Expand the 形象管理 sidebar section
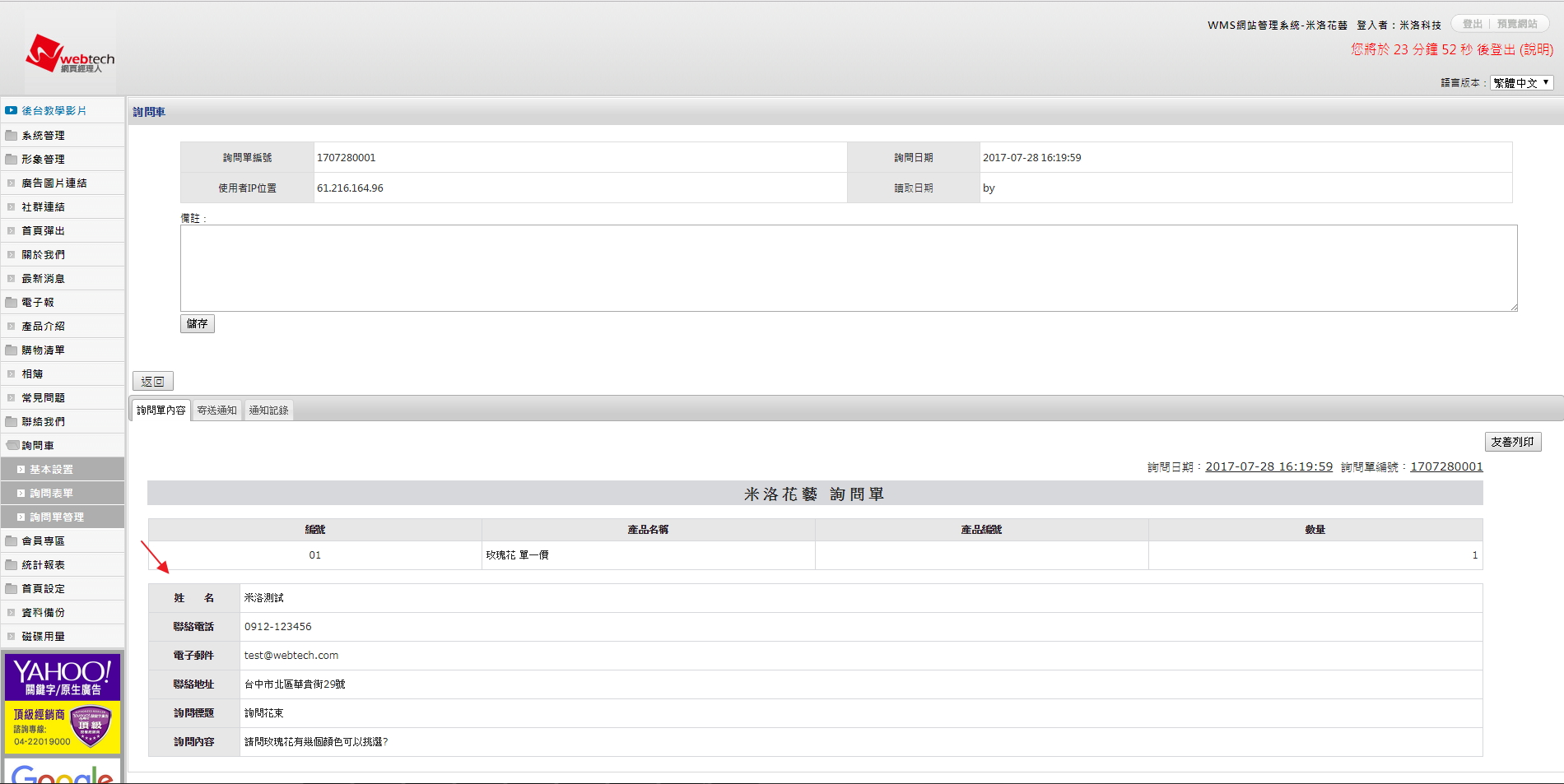 point(43,160)
